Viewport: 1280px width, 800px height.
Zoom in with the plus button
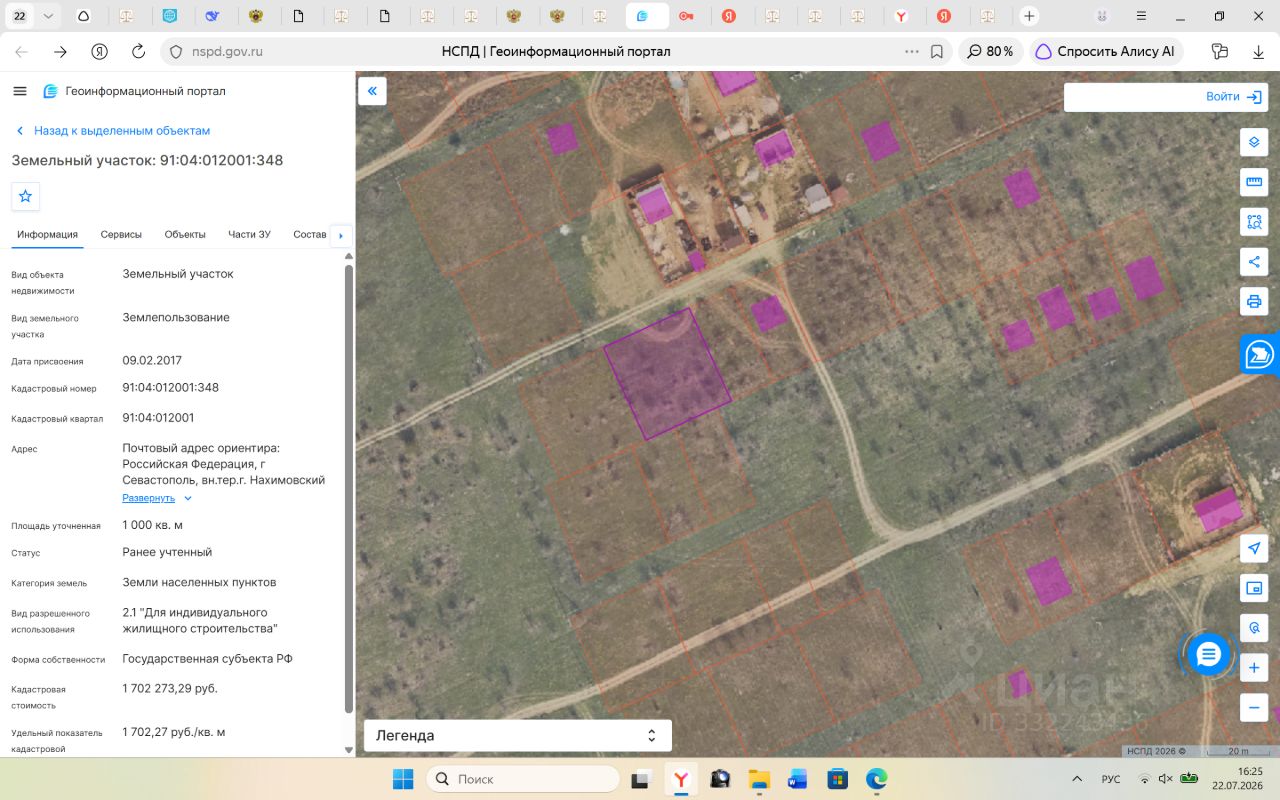1254,667
